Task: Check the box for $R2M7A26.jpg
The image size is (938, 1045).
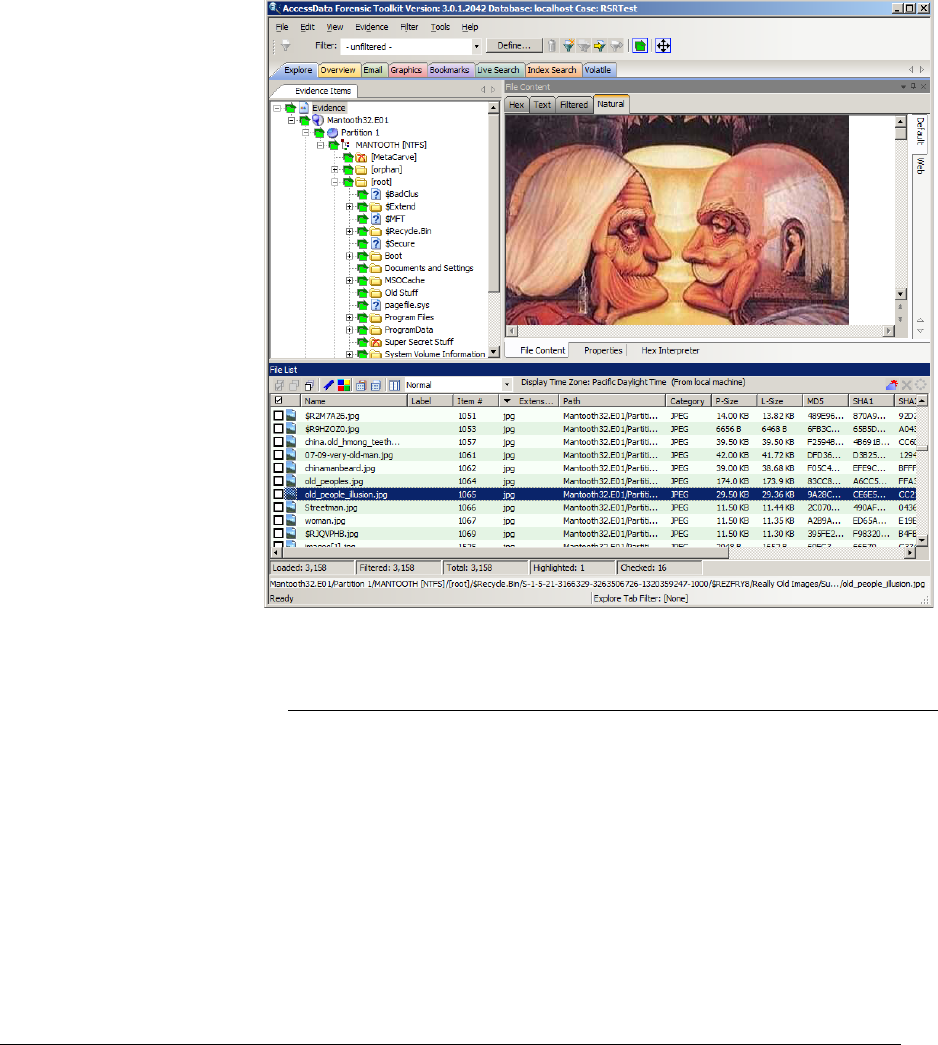Action: [278, 415]
